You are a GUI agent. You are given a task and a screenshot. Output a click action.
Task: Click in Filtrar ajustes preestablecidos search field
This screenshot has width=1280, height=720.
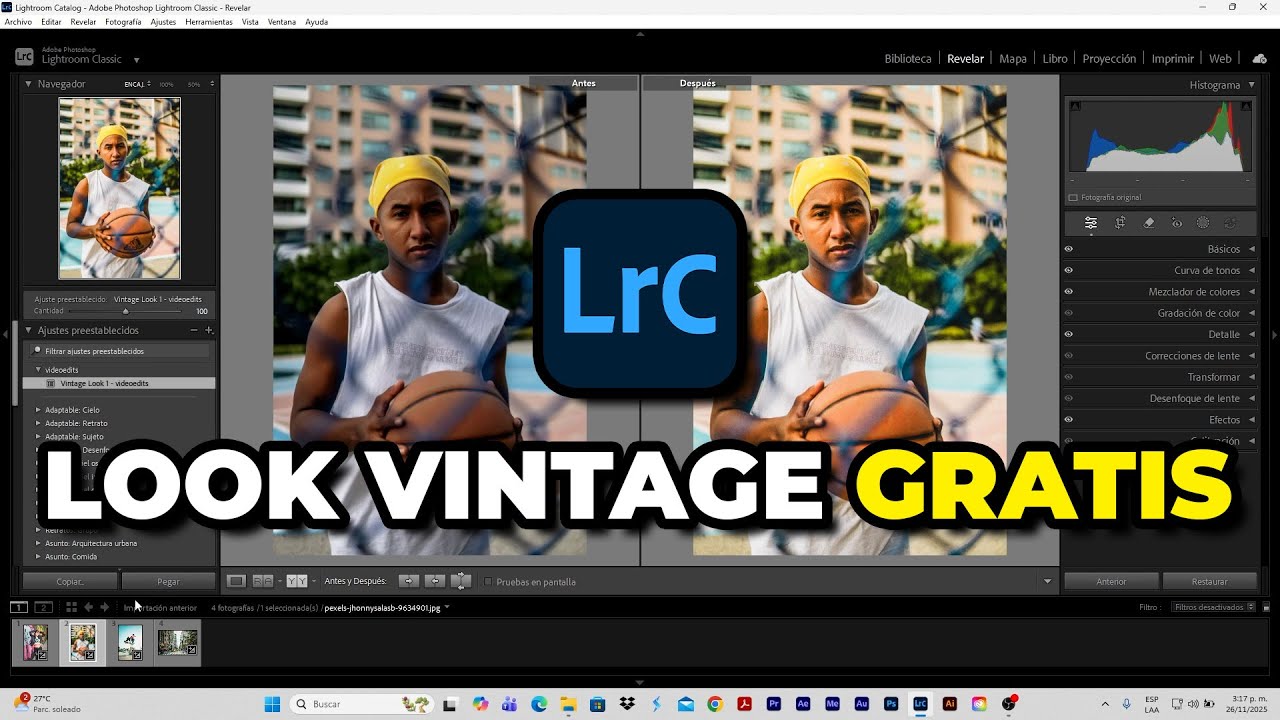[x=121, y=351]
